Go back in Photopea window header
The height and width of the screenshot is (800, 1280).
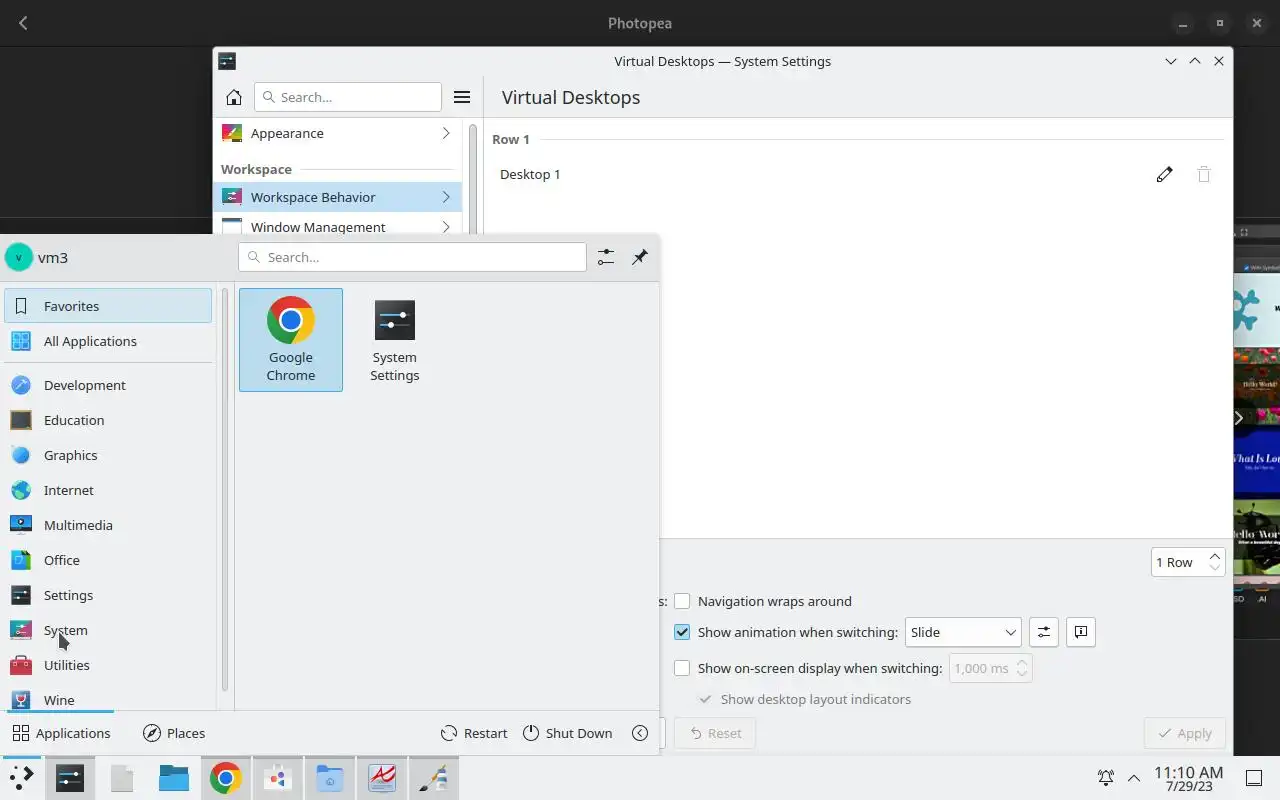click(x=23, y=23)
